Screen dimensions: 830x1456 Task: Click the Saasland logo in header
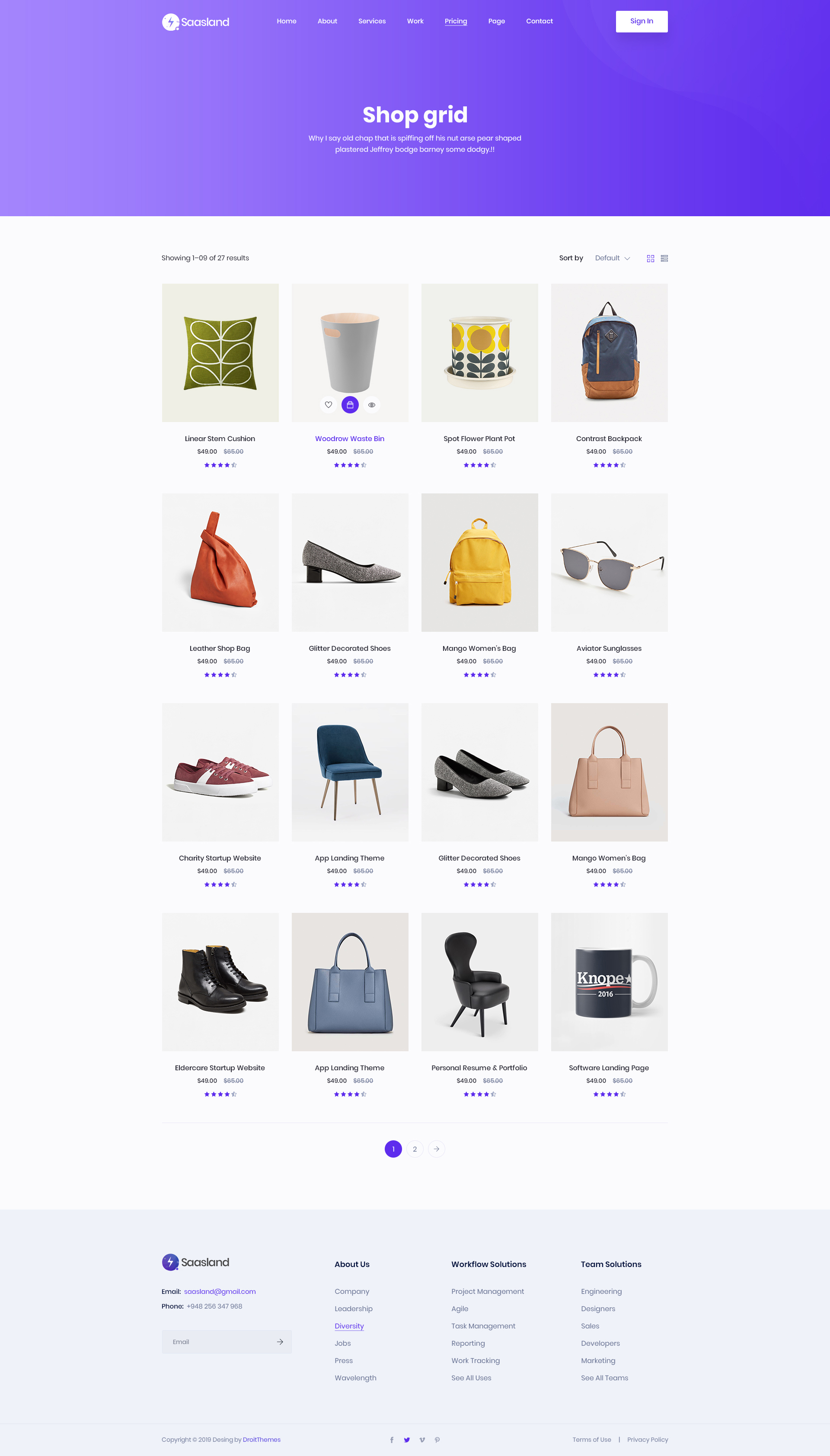point(195,22)
